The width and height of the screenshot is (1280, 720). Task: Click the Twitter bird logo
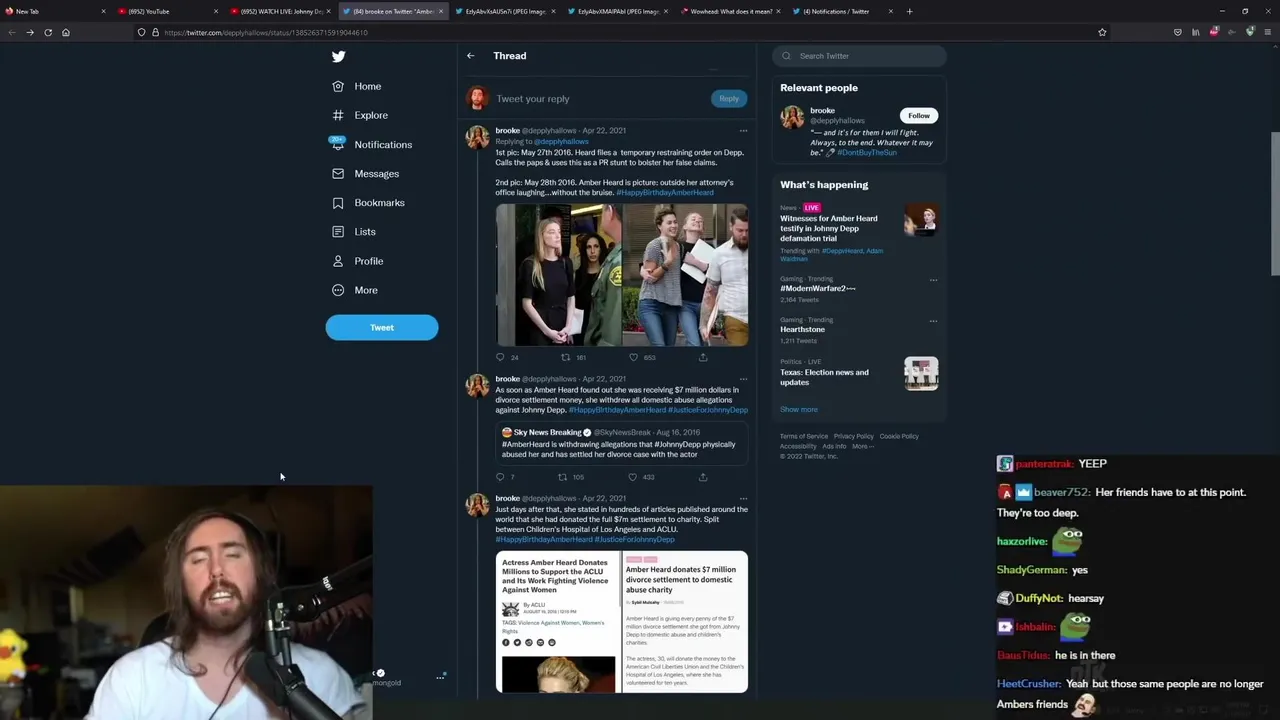point(338,57)
